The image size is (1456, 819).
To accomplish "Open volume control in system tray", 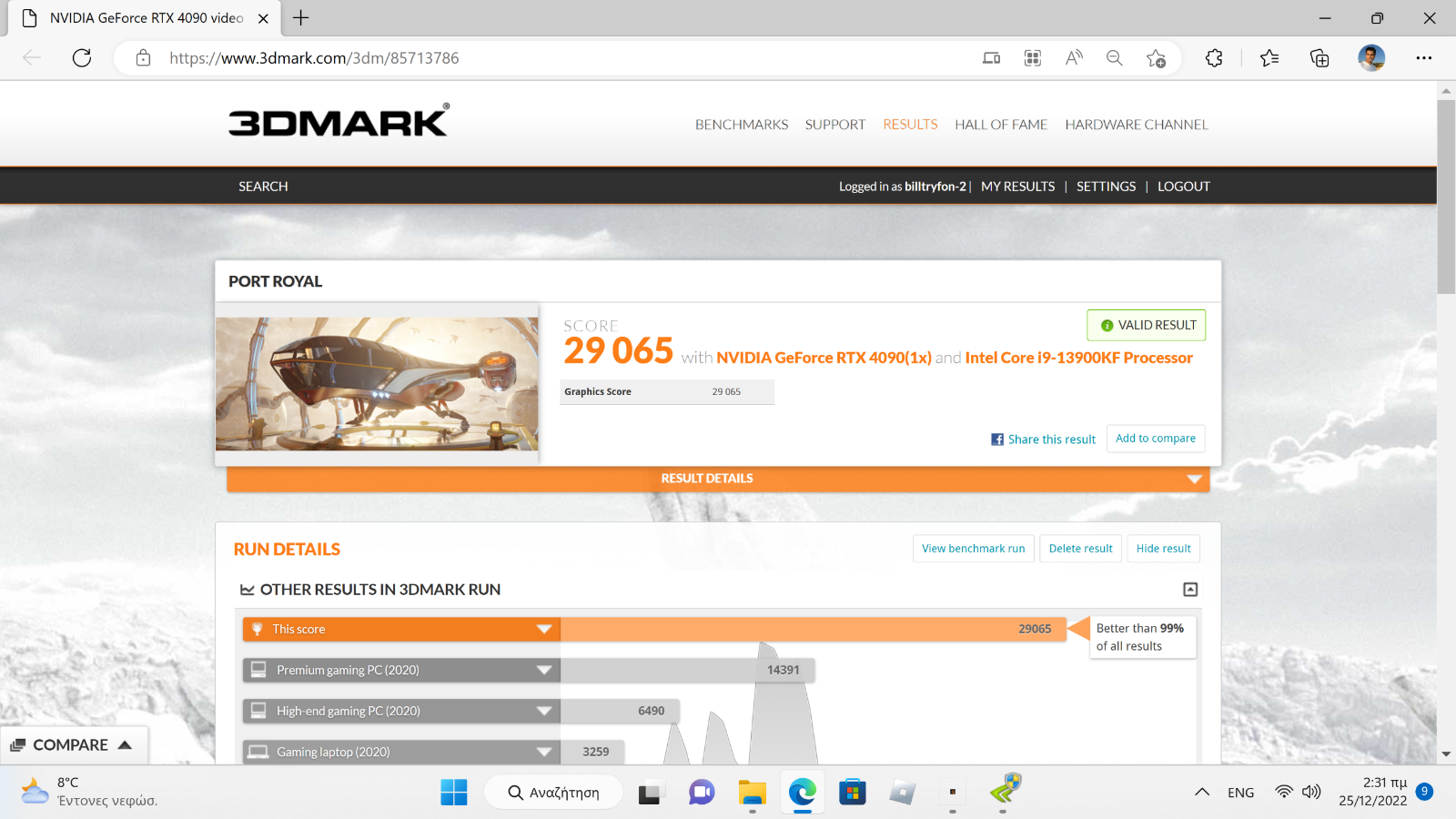I will 1311,792.
